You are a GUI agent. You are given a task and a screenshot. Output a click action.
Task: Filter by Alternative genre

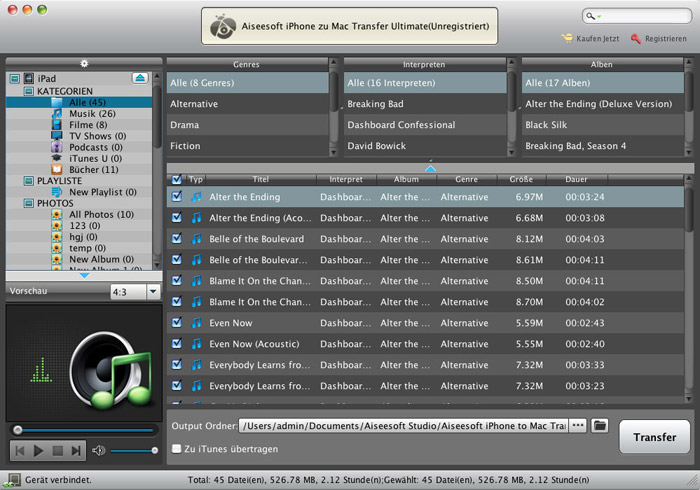pos(248,104)
